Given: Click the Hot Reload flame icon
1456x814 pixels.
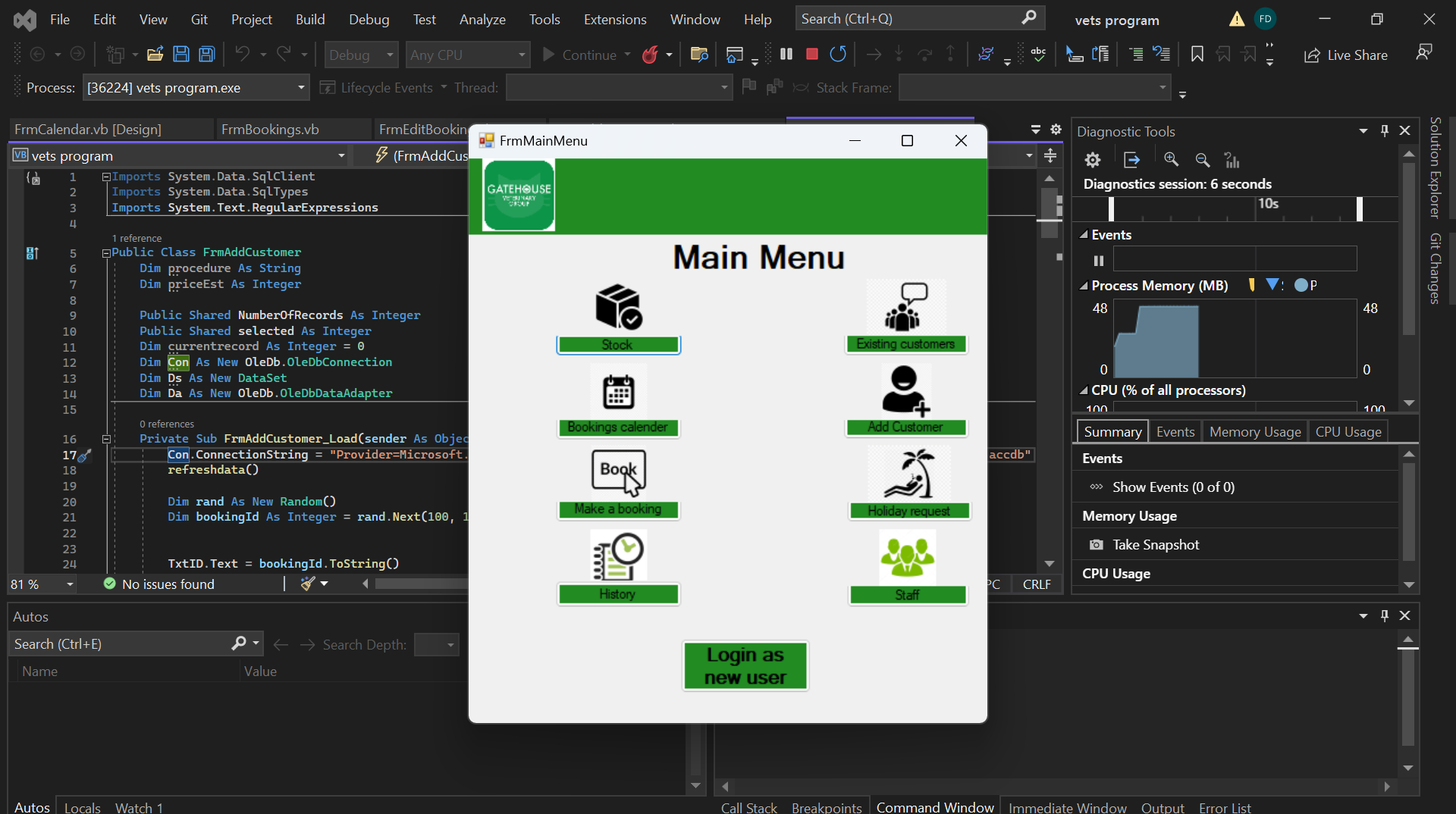Looking at the screenshot, I should coord(650,55).
